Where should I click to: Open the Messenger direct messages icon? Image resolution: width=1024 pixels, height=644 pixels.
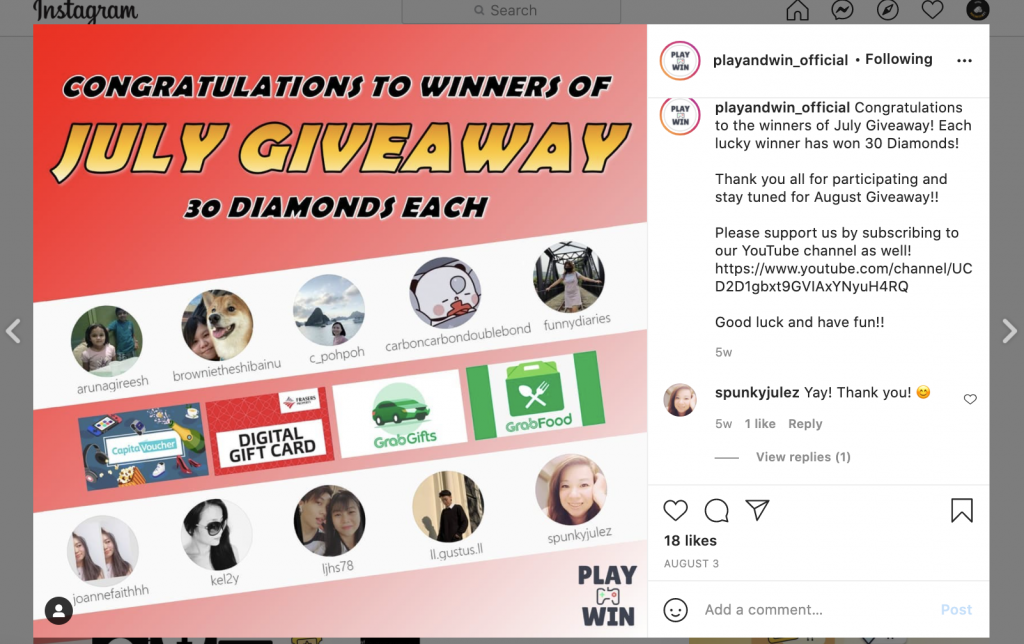coord(842,10)
